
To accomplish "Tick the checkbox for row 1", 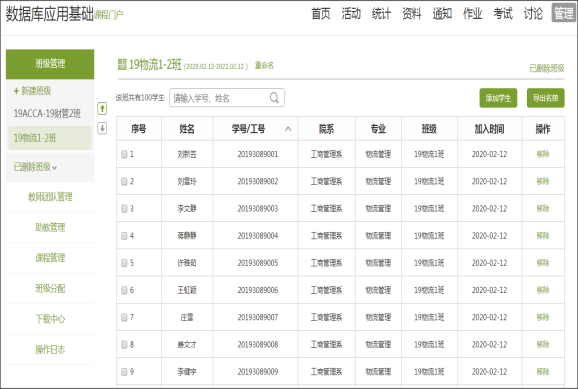I will tap(124, 154).
